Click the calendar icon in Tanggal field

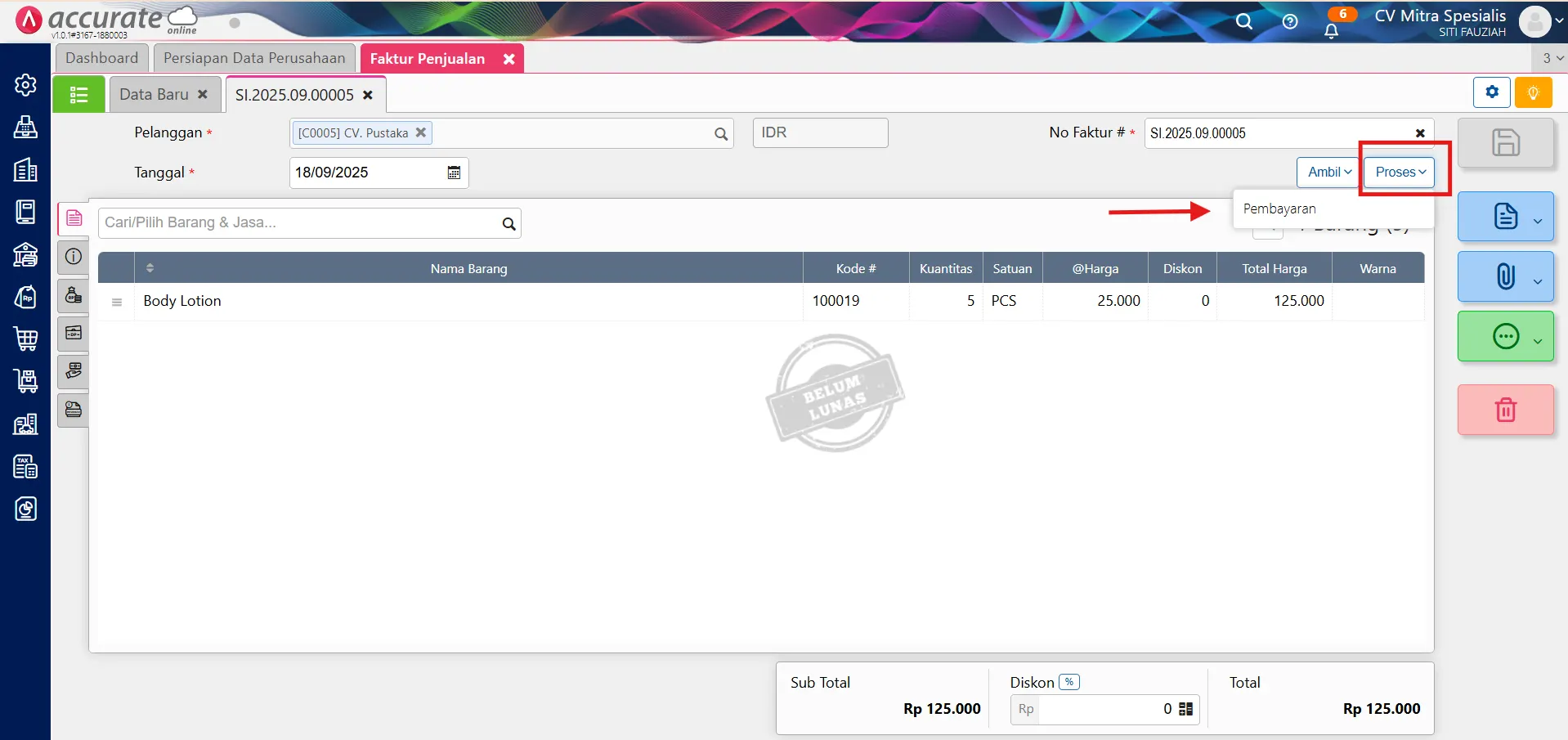pyautogui.click(x=454, y=173)
